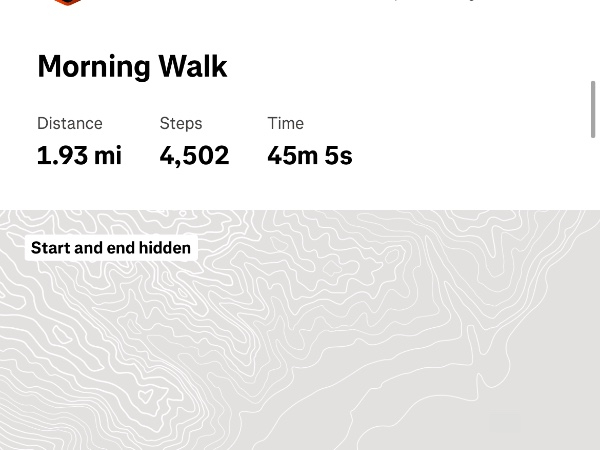
Task: Click the Steps stat label
Action: (181, 123)
